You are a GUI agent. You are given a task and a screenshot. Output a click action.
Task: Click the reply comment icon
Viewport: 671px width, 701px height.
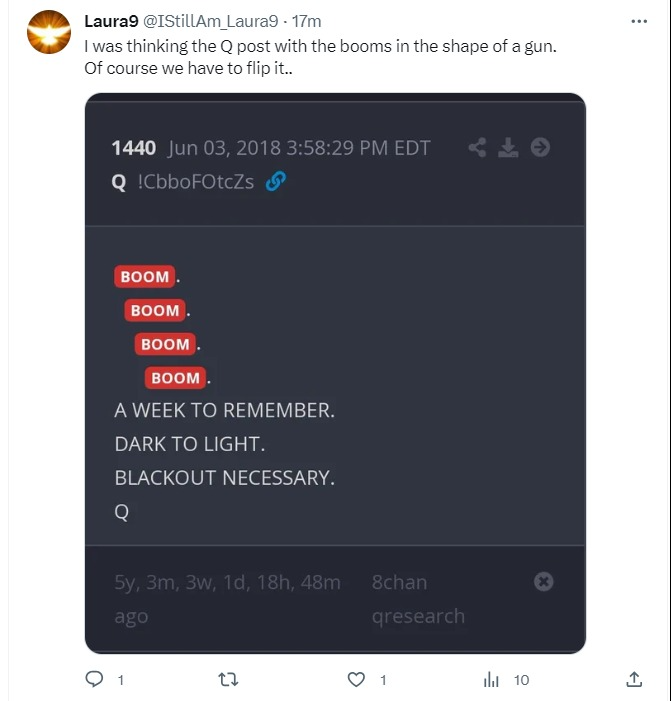pos(95,680)
